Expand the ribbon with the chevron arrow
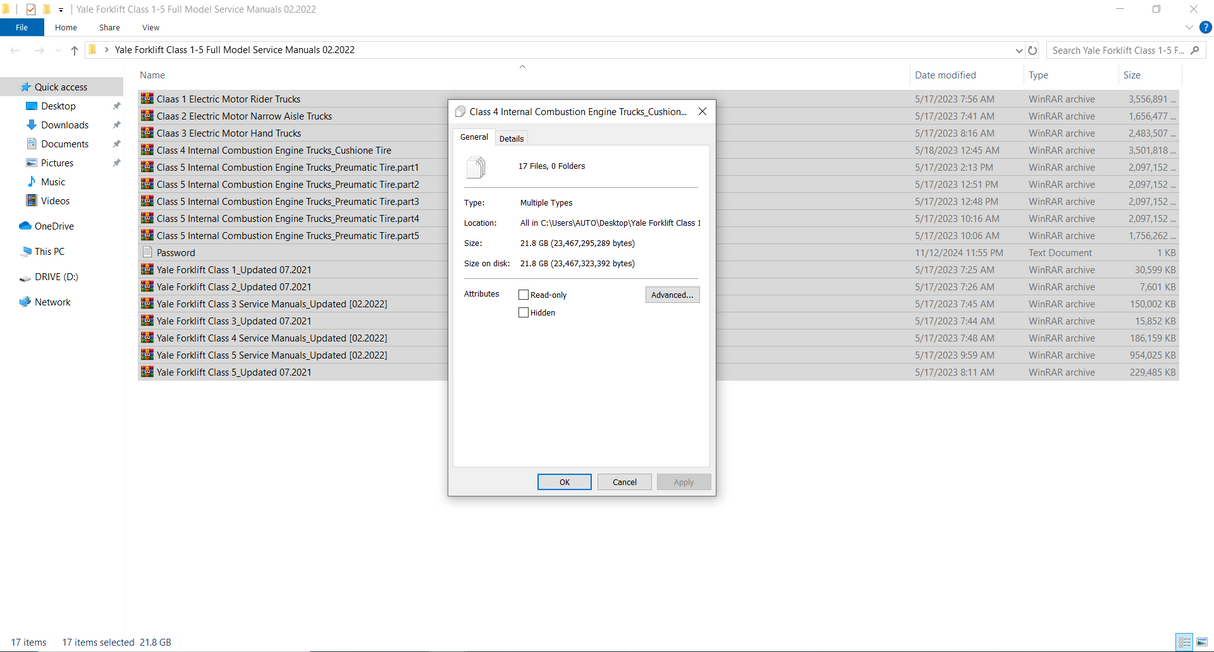The width and height of the screenshot is (1214, 652). tap(1190, 28)
